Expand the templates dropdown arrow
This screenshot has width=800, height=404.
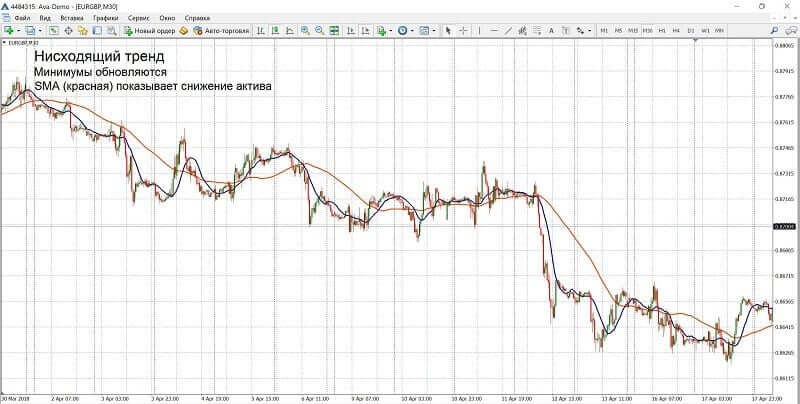pyautogui.click(x=434, y=31)
